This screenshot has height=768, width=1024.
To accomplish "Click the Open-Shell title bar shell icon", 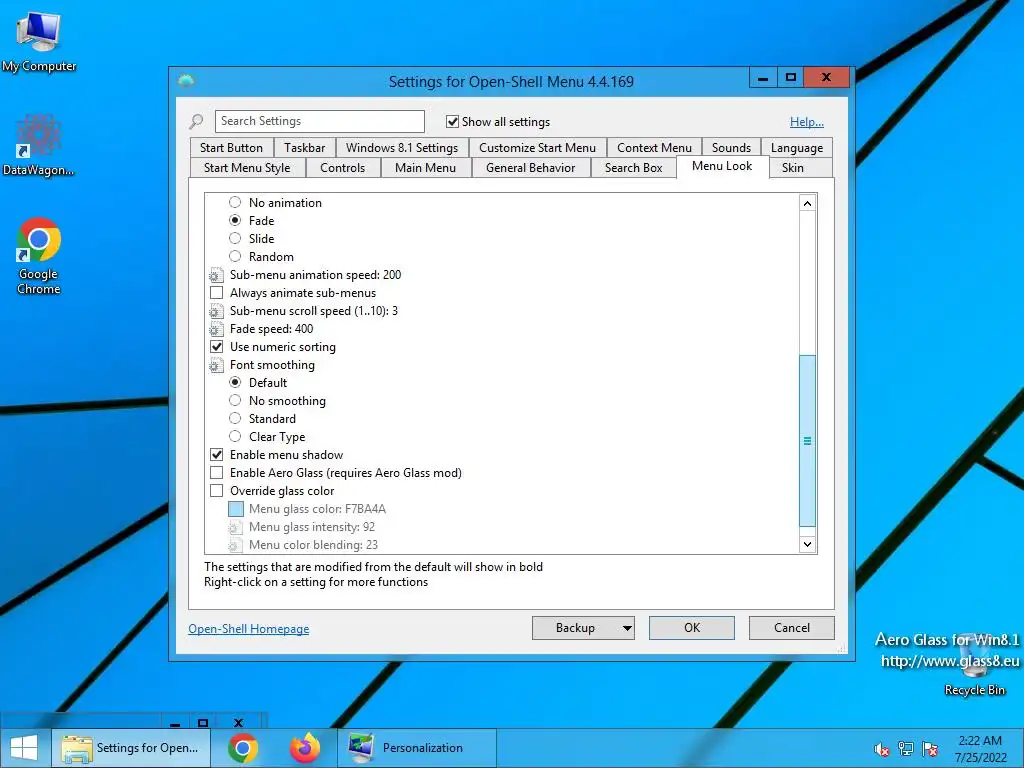I will point(186,81).
